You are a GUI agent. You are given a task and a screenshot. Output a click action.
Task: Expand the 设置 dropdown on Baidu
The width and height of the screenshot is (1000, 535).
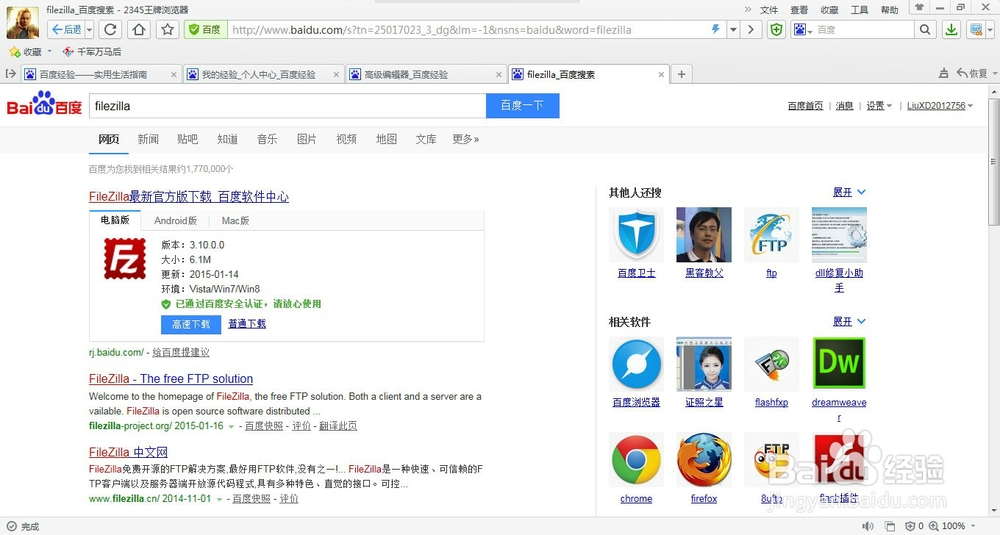(x=879, y=106)
